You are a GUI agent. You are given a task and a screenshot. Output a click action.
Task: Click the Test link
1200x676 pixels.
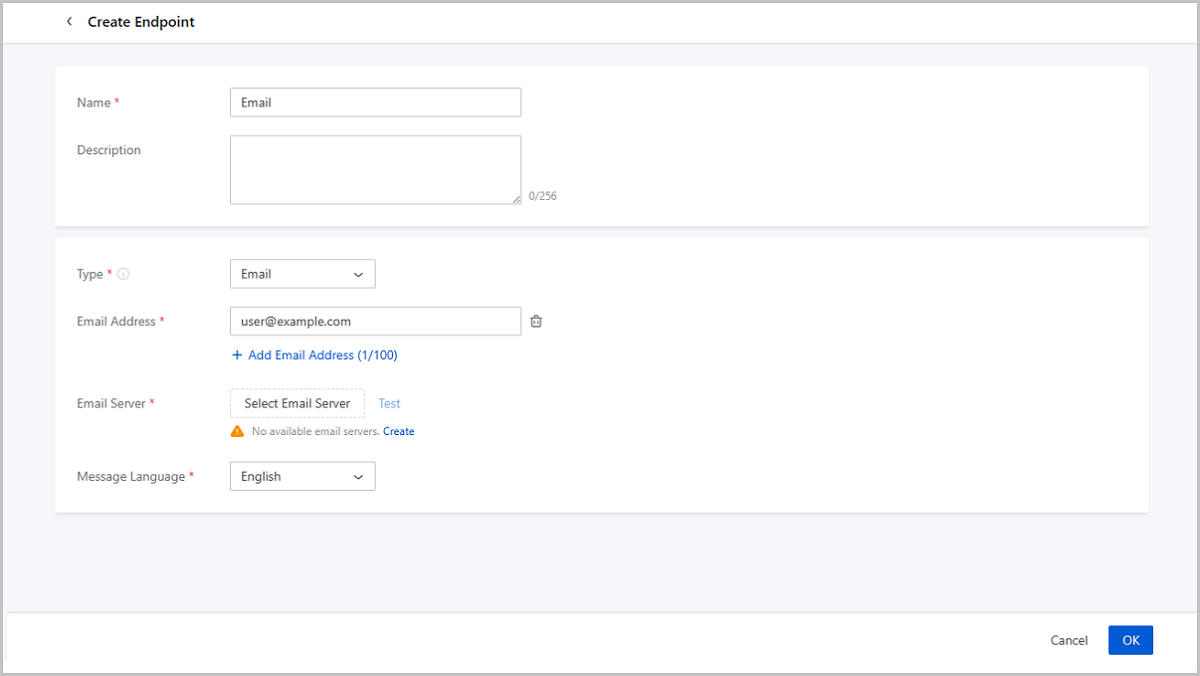[x=389, y=403]
